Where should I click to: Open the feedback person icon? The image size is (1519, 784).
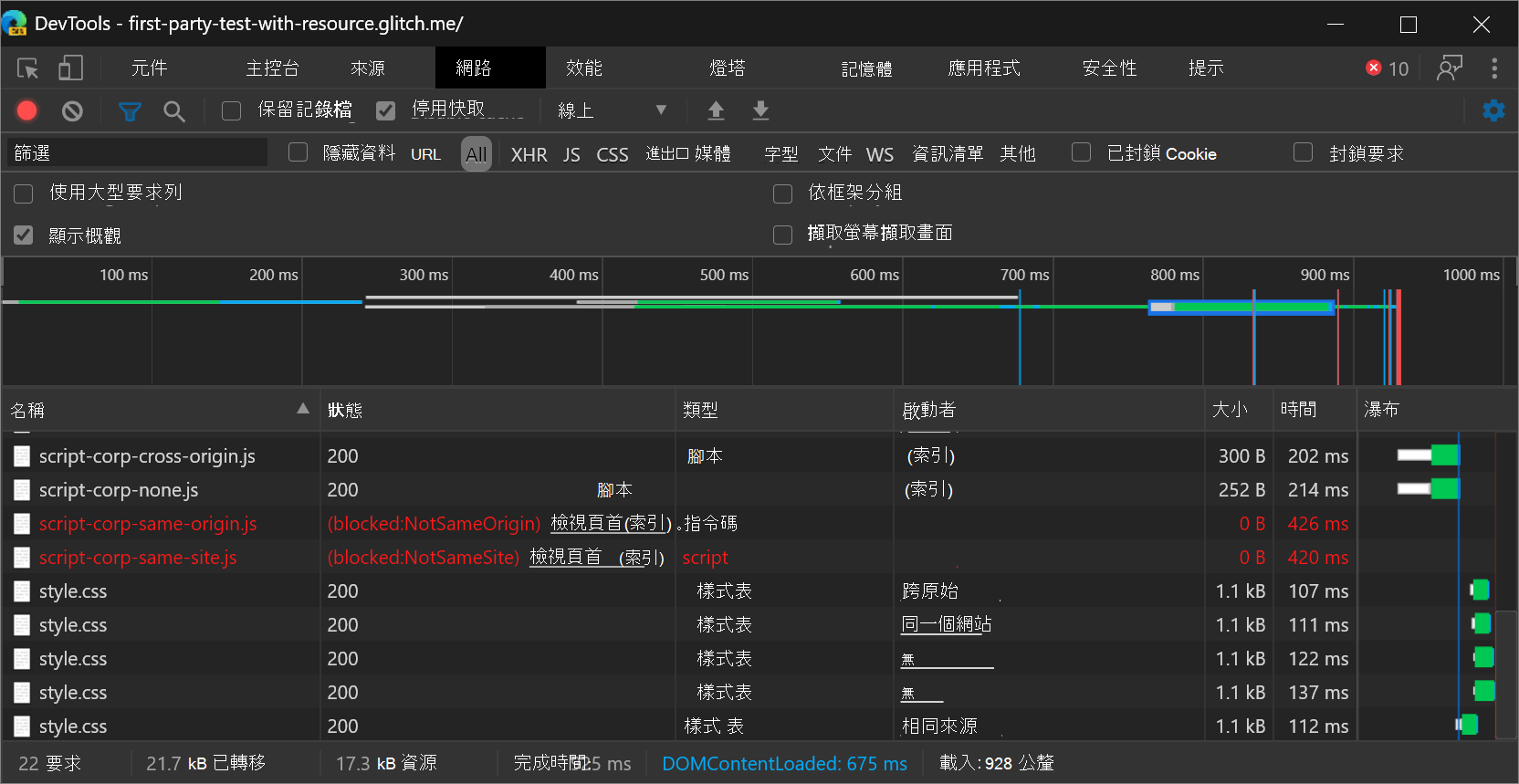[1450, 68]
